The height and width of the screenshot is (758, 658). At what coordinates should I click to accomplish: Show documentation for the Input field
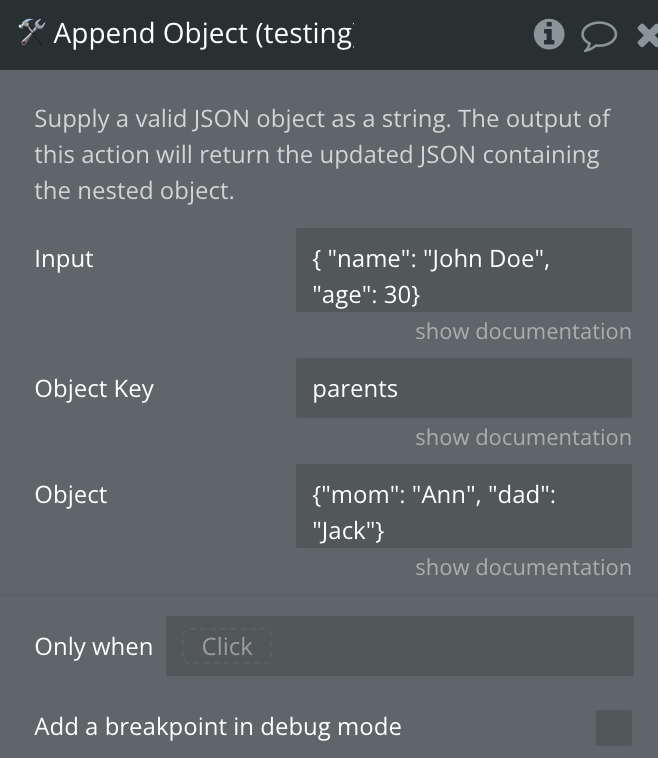pos(523,332)
